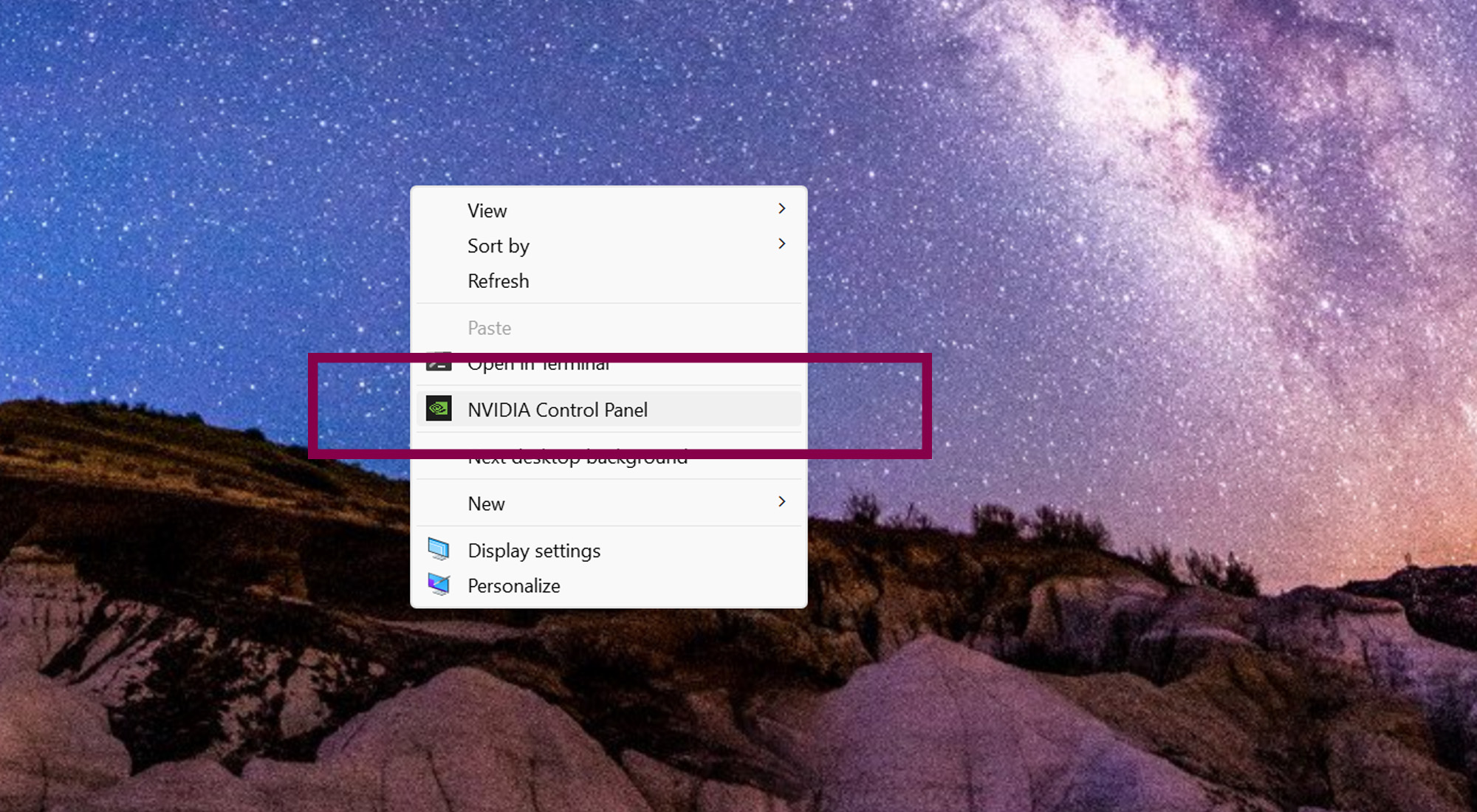Screen dimensions: 1477x812
Task: Click Paste on the context menu
Action: pos(489,327)
